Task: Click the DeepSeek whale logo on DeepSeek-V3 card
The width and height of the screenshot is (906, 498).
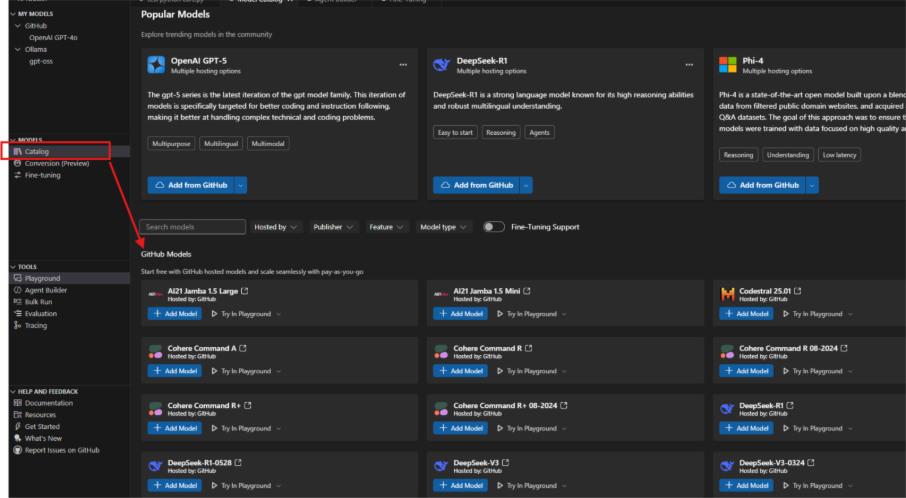Action: (441, 466)
